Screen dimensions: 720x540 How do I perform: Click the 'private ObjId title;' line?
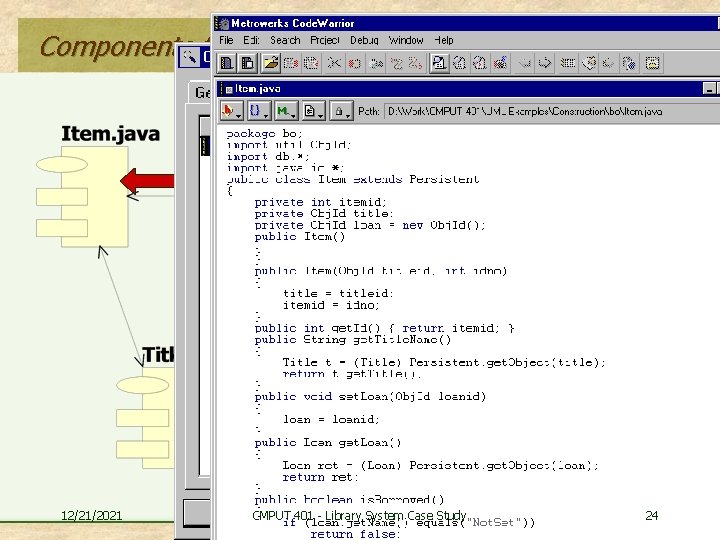tap(324, 214)
